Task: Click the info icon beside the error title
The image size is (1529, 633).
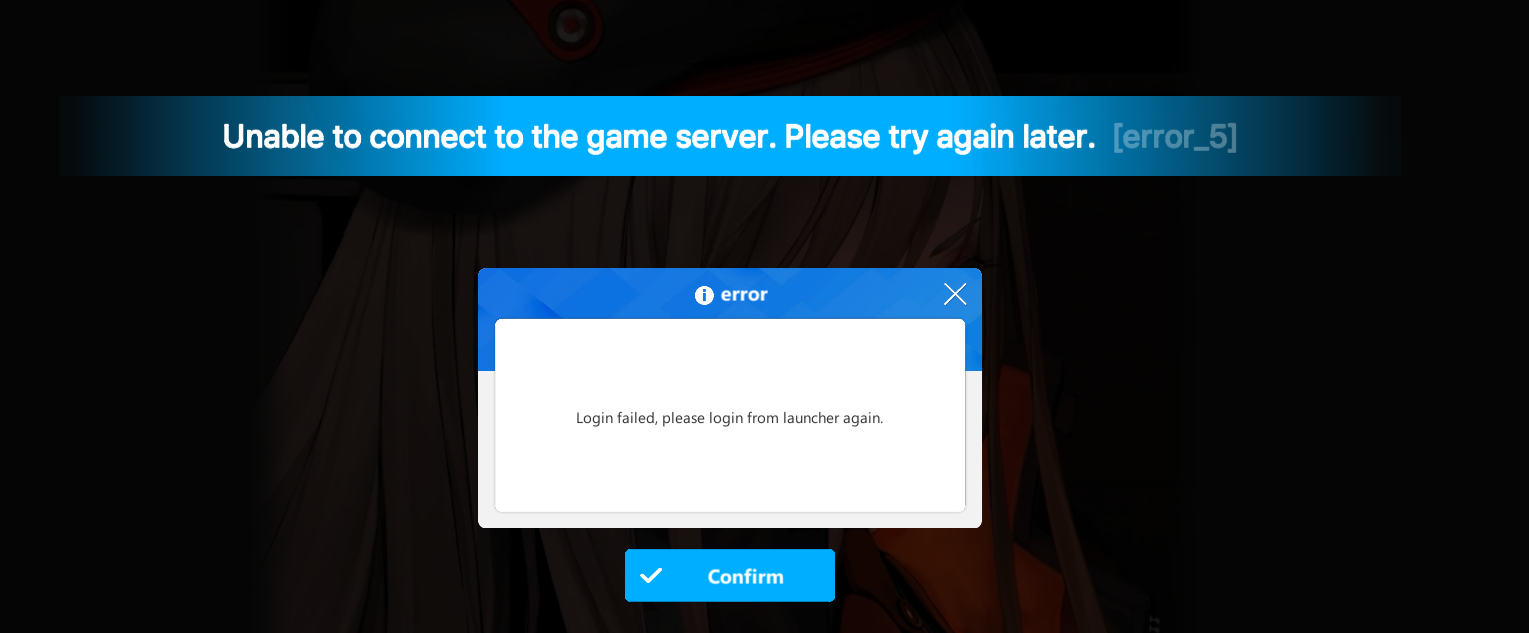Action: coord(704,295)
